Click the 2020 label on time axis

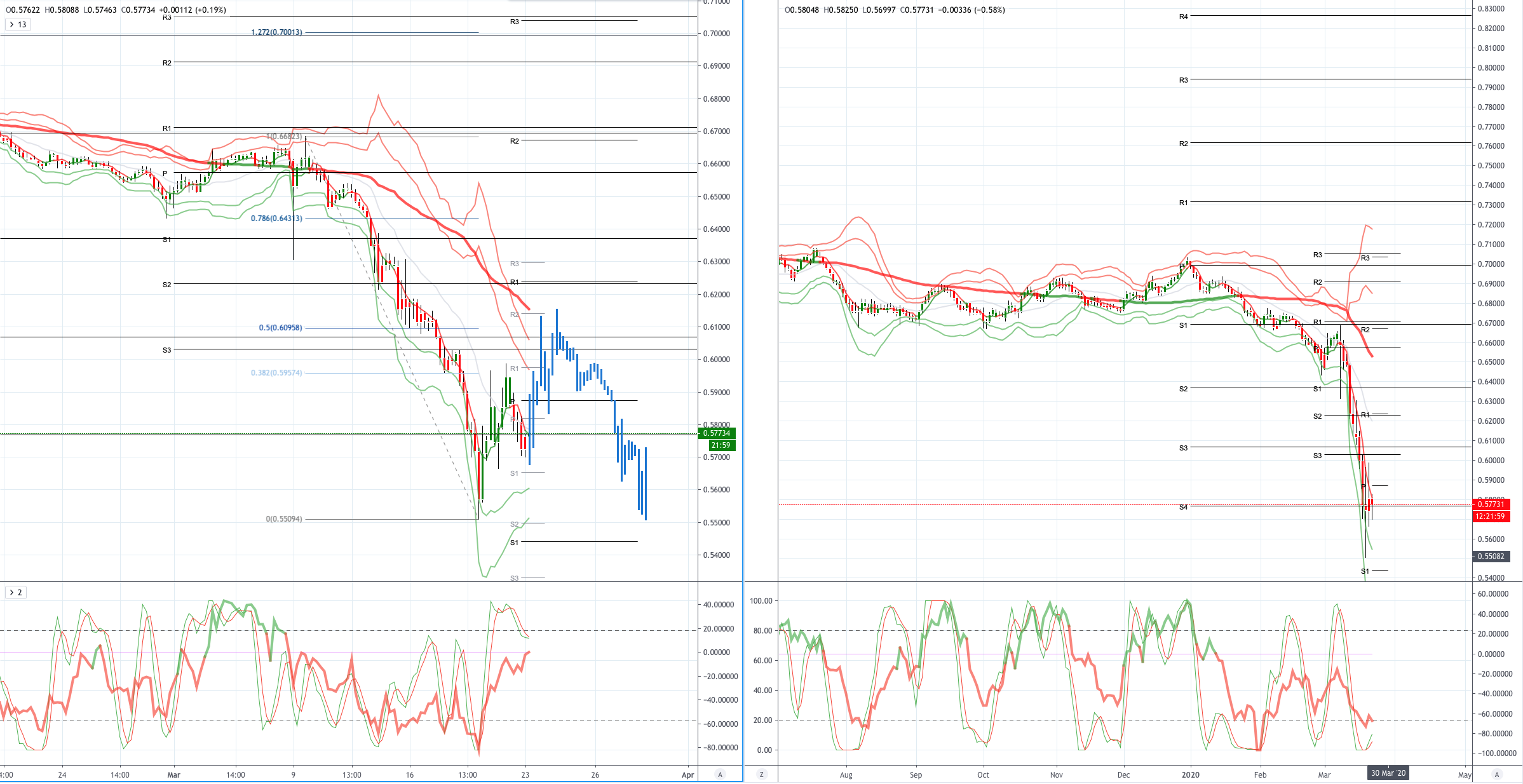coord(1190,774)
